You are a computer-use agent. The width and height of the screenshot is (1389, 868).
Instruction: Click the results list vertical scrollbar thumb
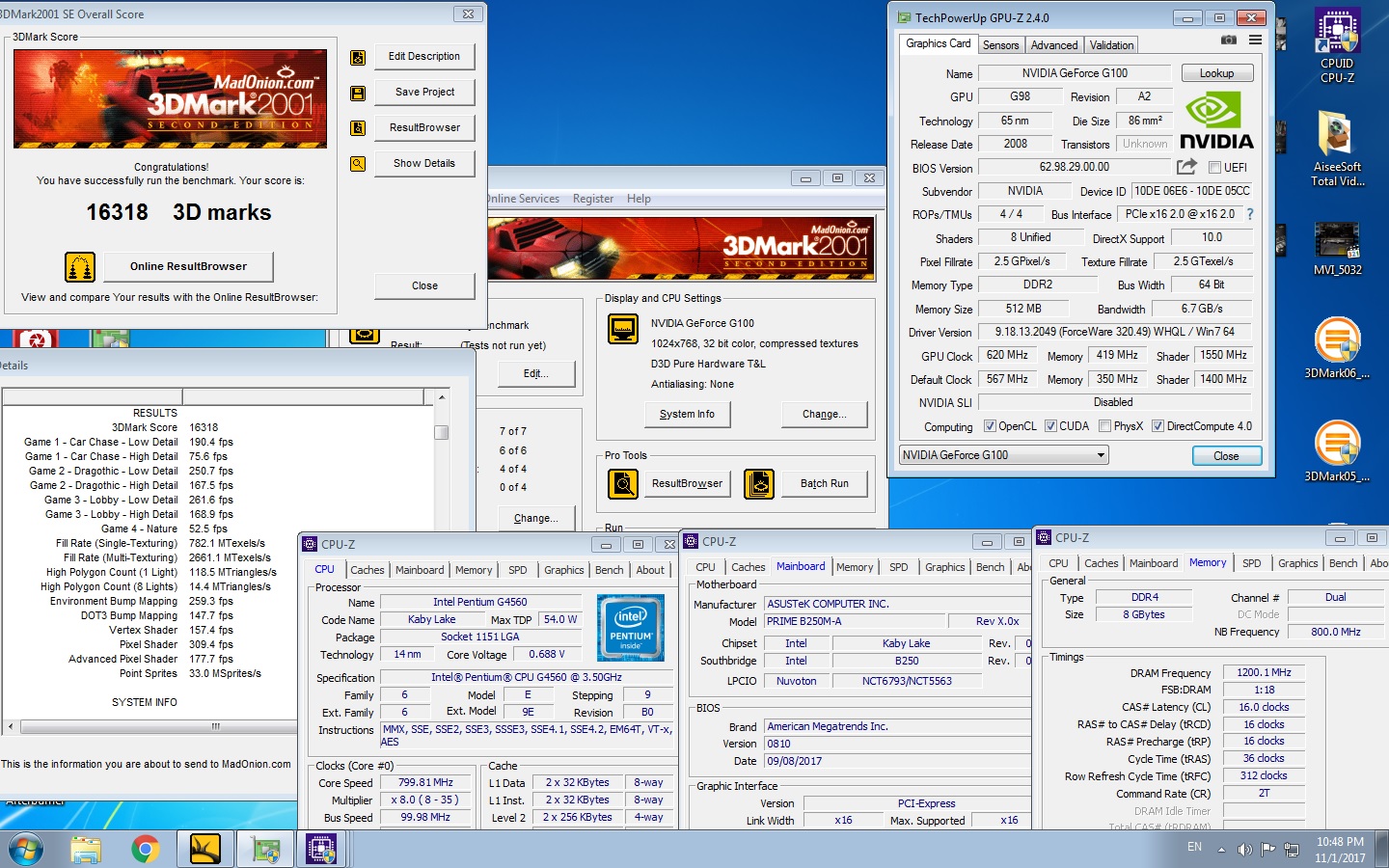tap(442, 432)
